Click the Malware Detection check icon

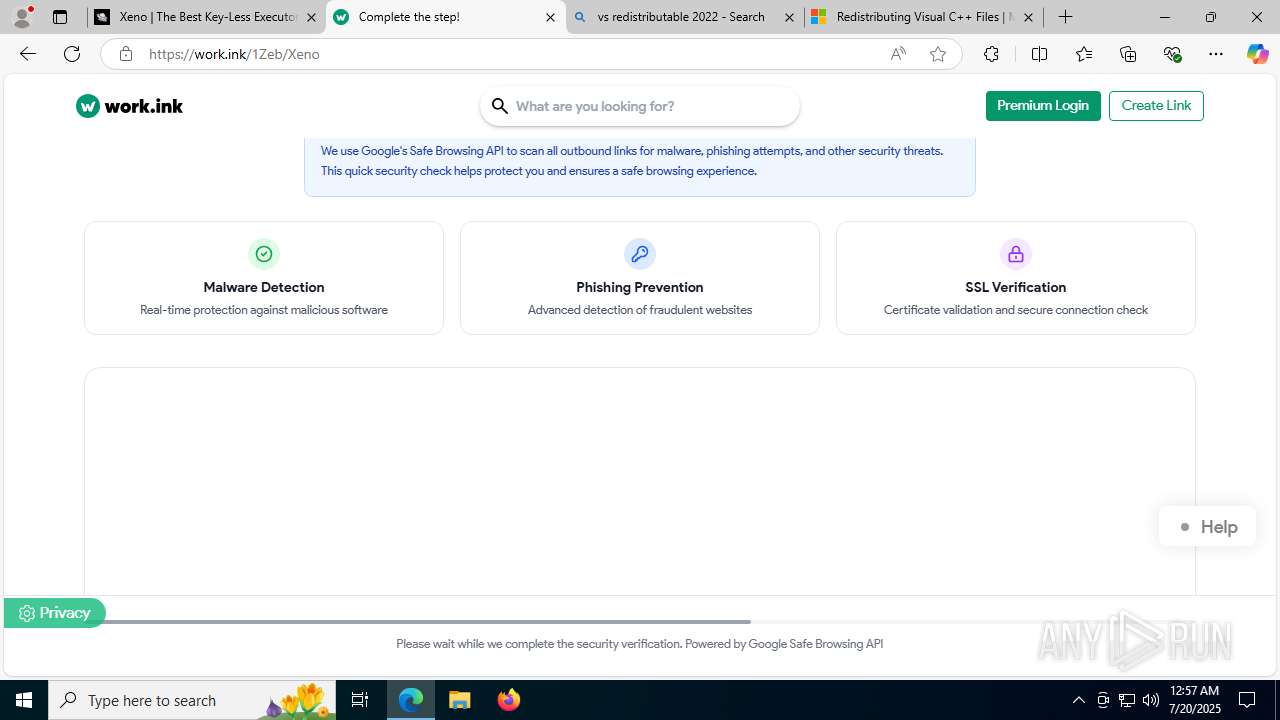[264, 254]
